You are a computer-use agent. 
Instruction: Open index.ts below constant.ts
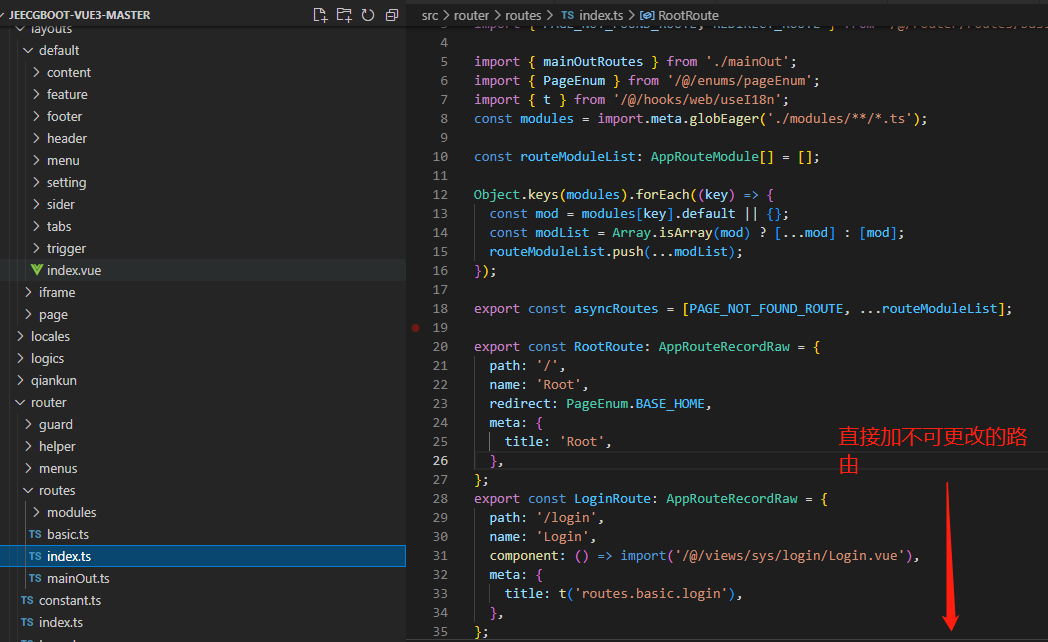coord(203,623)
